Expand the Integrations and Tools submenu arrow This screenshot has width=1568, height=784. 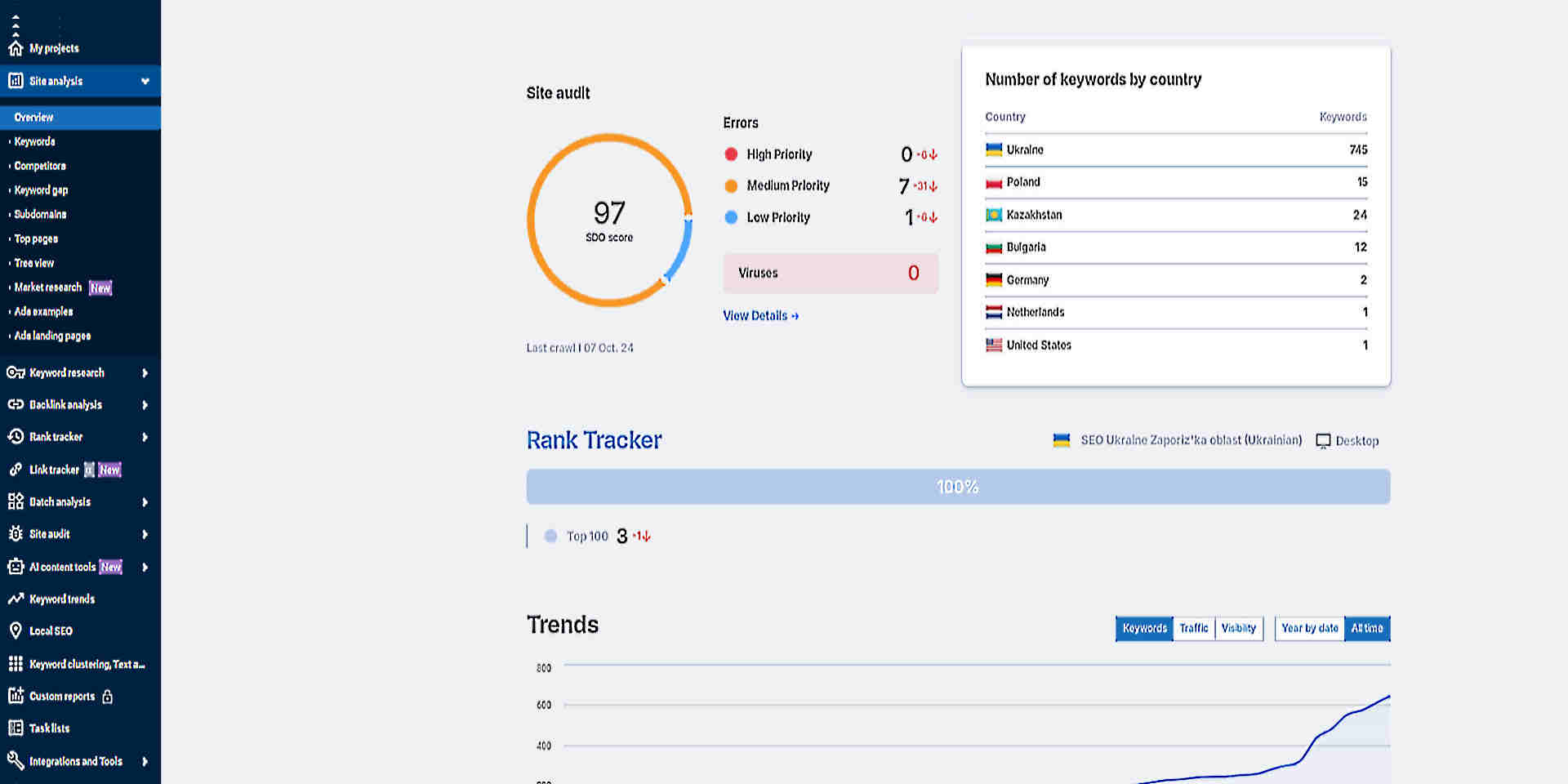145,761
